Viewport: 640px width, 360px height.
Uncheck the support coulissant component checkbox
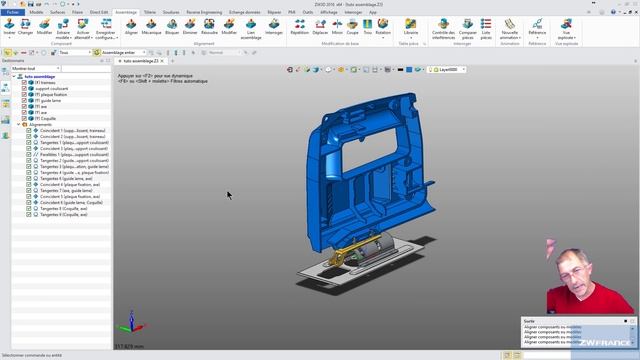(24, 89)
